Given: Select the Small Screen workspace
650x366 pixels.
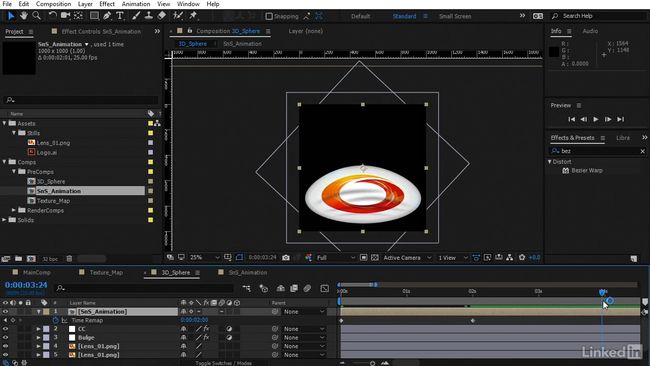Looking at the screenshot, I should (x=455, y=16).
